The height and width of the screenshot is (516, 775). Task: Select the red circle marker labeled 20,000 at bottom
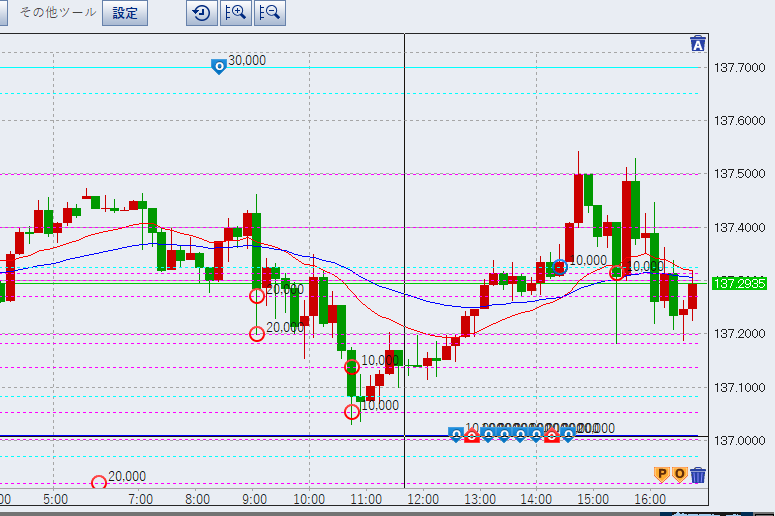pyautogui.click(x=99, y=484)
